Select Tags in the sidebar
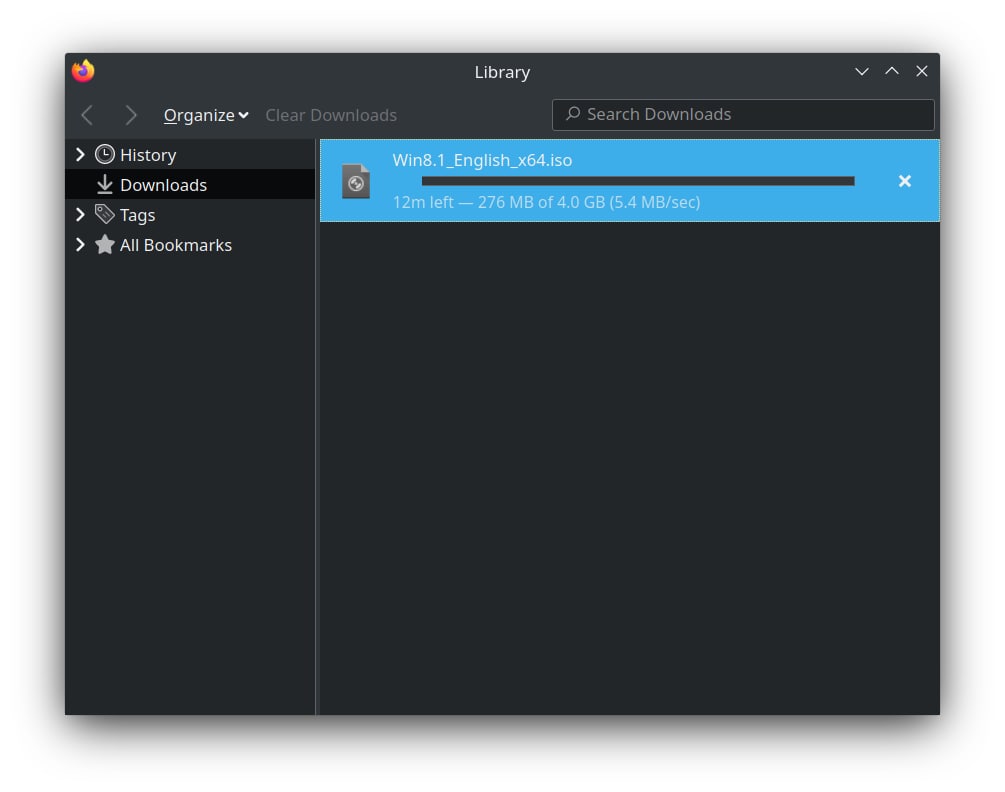 click(x=137, y=215)
